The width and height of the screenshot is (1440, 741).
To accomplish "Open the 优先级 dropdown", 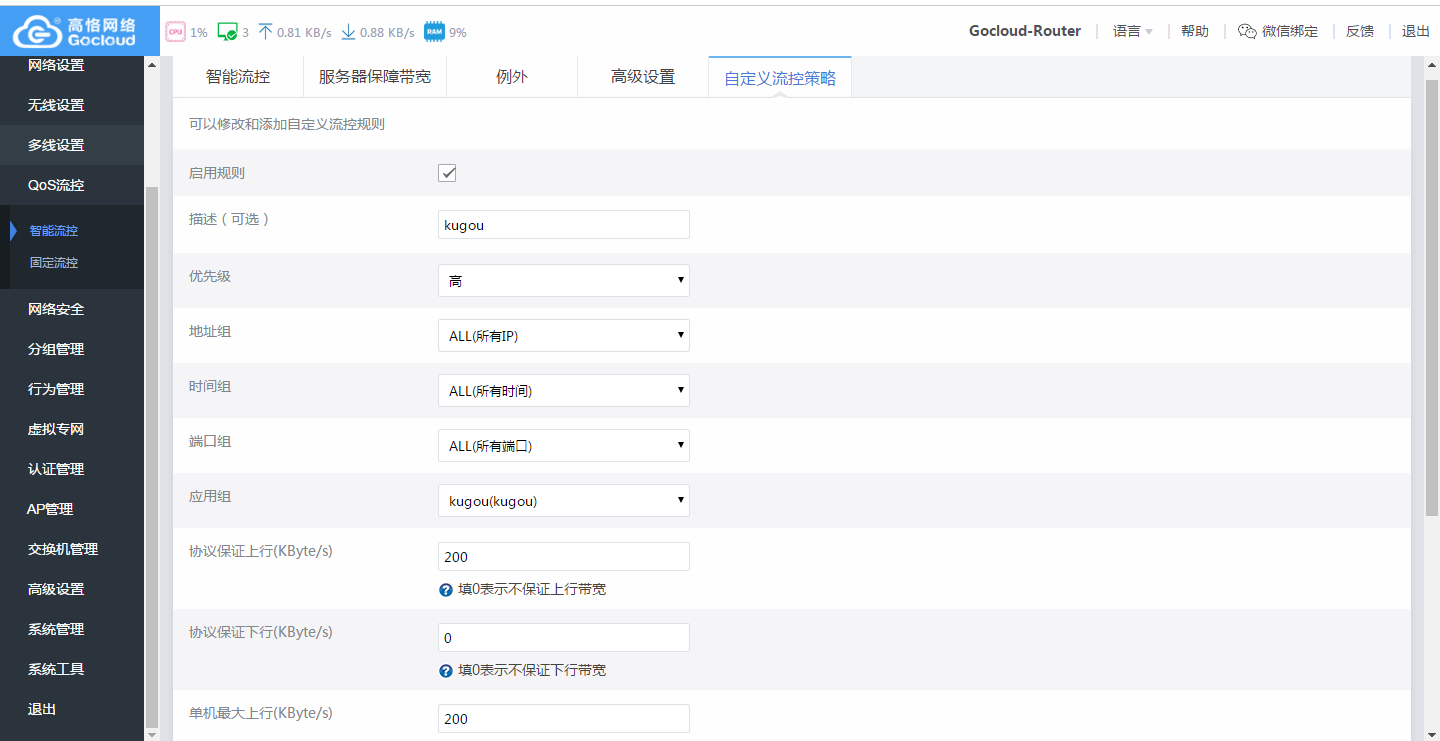I will coord(564,281).
